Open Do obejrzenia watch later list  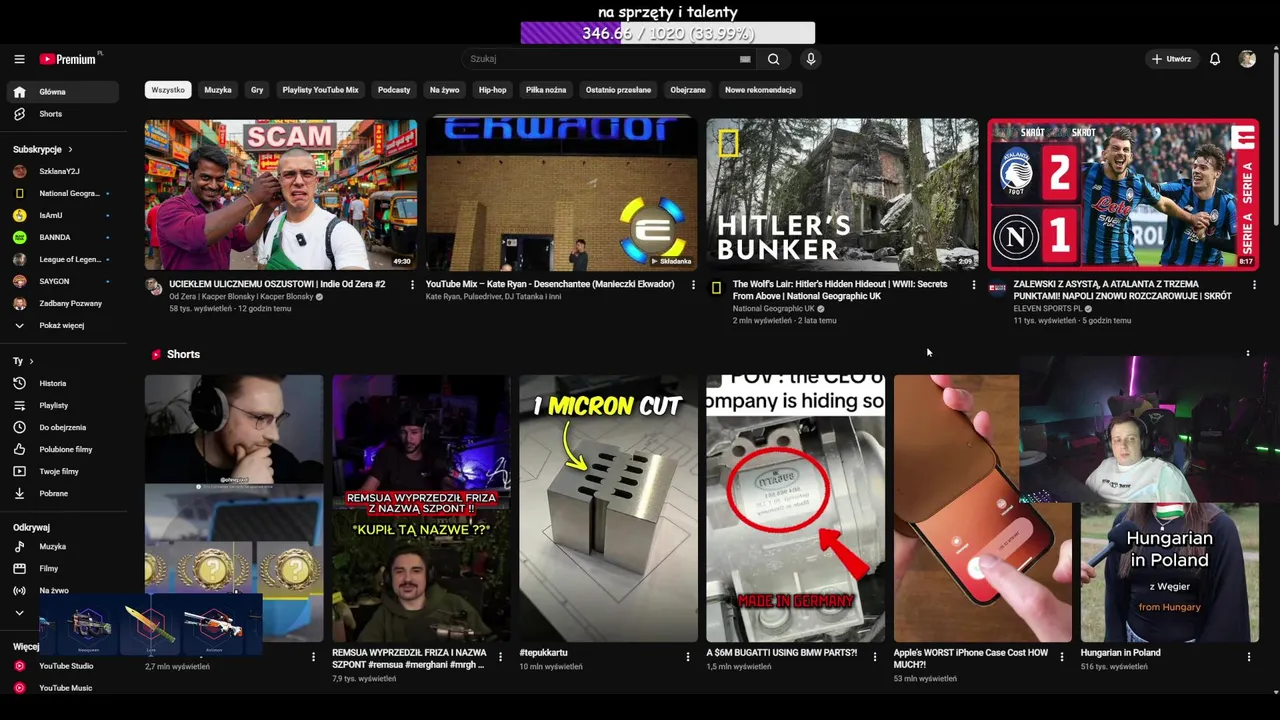(62, 427)
